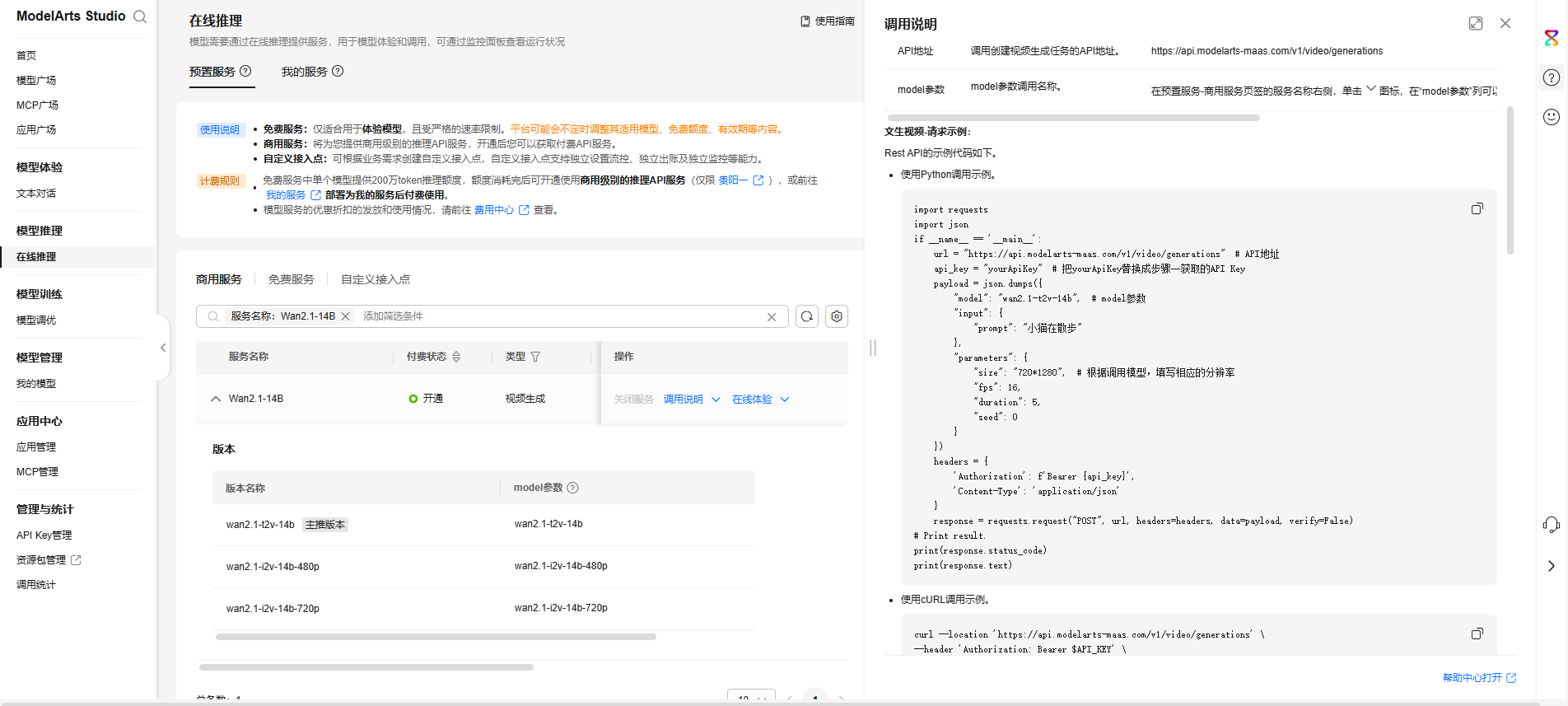Click the API parameter table horizontal scrollbar
This screenshot has width=1568, height=706.
[1072, 118]
